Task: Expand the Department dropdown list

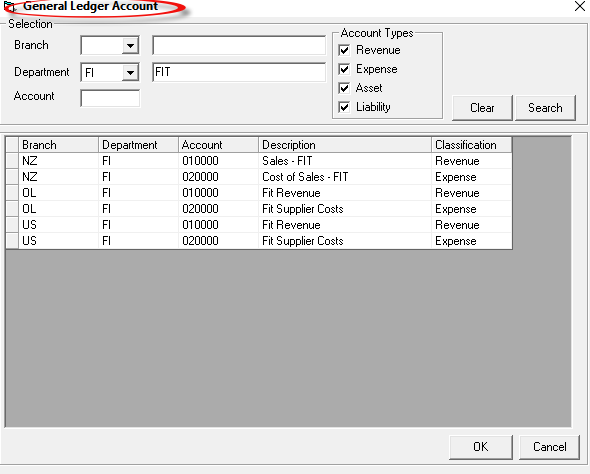Action: [130, 72]
